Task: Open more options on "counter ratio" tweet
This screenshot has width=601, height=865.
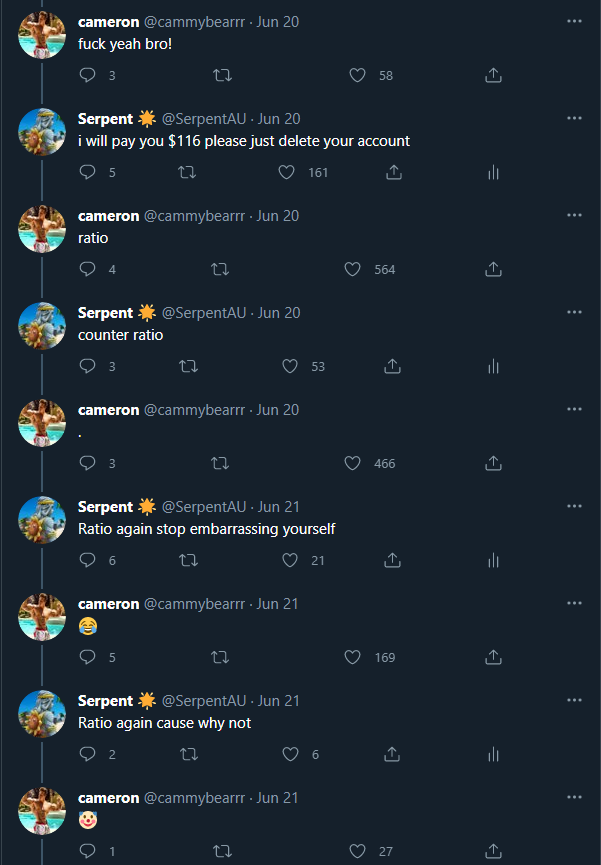Action: click(574, 312)
